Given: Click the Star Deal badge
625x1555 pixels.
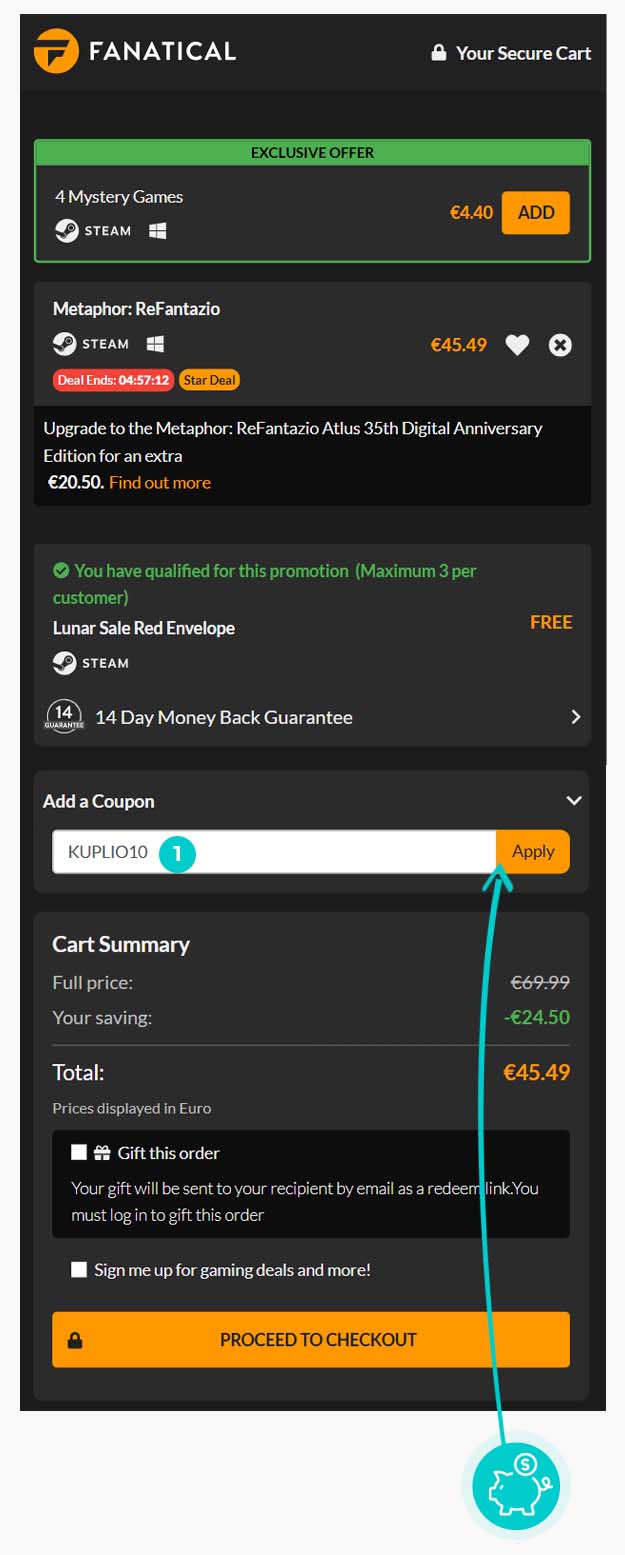Looking at the screenshot, I should coord(210,380).
